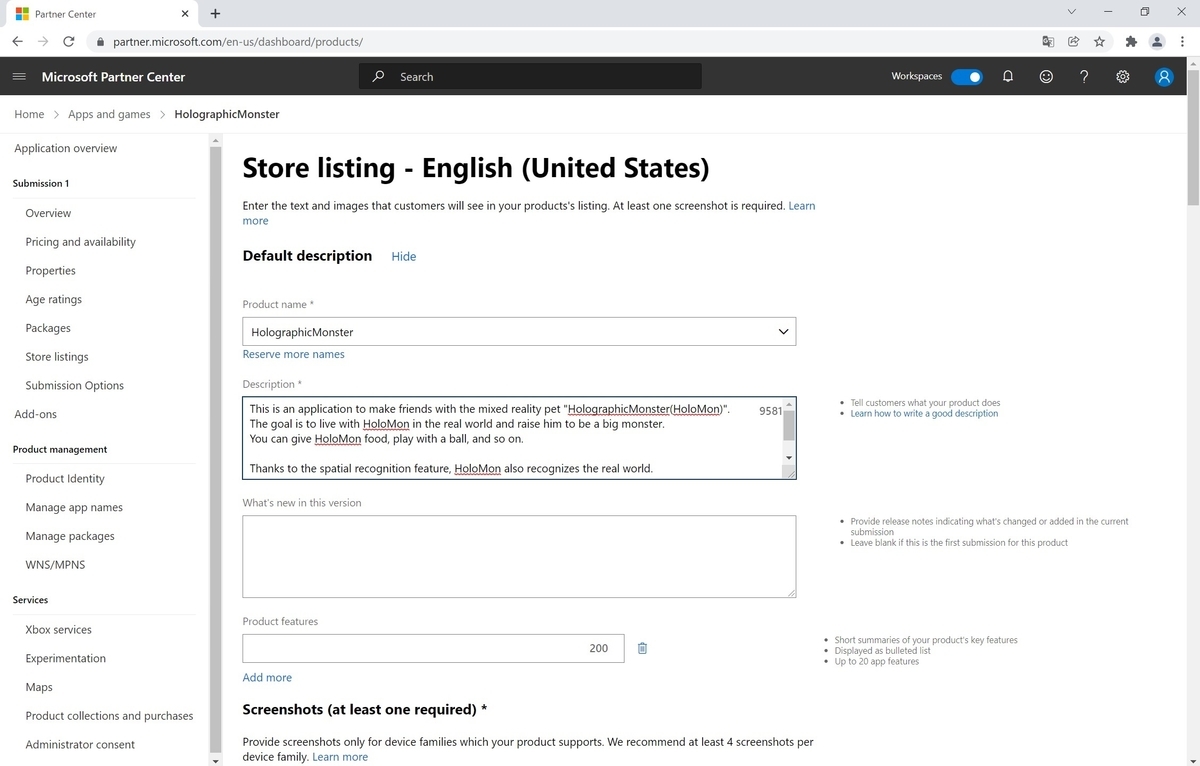Viewport: 1200px width, 766px height.
Task: Click the Apps and games breadcrumb
Action: pyautogui.click(x=109, y=114)
